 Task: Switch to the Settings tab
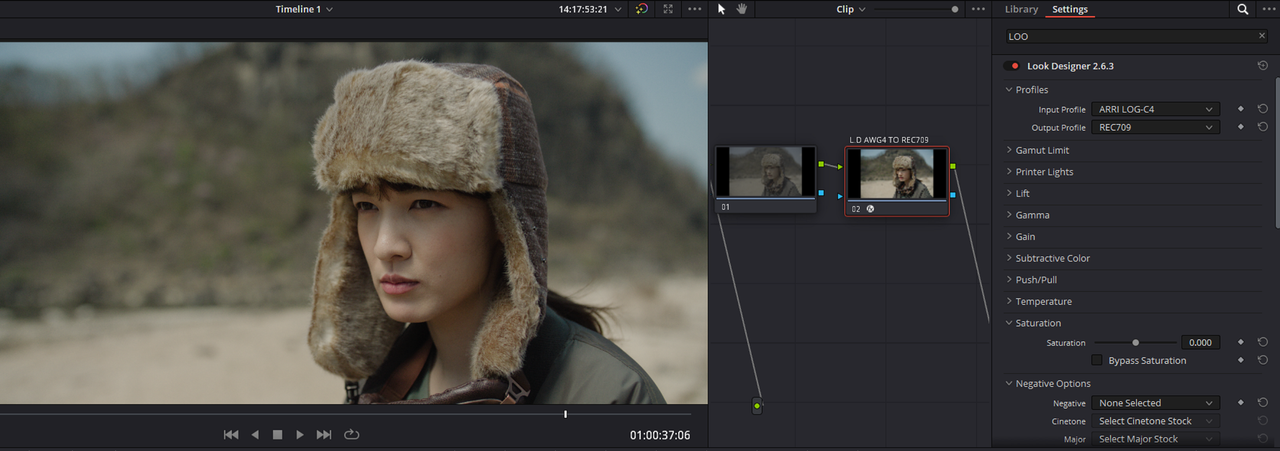point(1070,9)
